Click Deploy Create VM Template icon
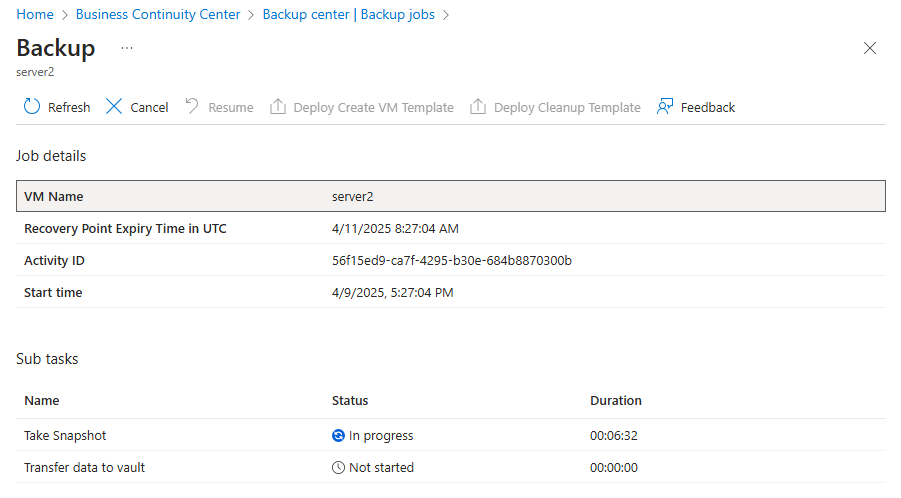Viewport: 901px width, 498px height. 278,107
